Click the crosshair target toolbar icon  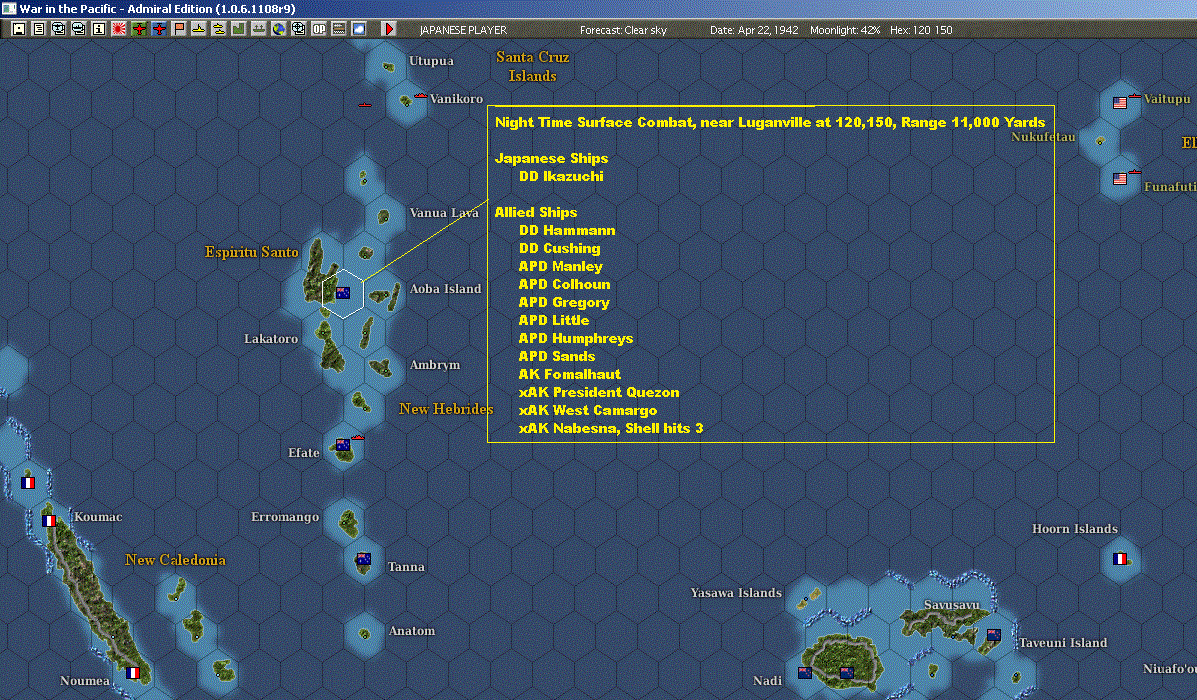click(x=298, y=29)
